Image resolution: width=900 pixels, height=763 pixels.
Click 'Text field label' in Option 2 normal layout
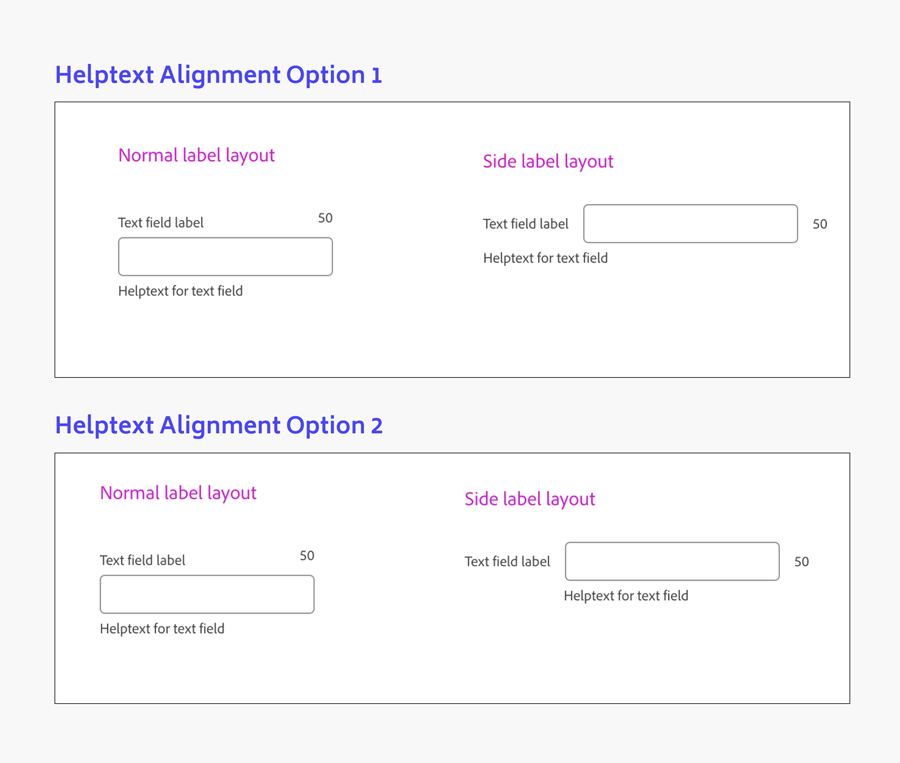point(142,560)
